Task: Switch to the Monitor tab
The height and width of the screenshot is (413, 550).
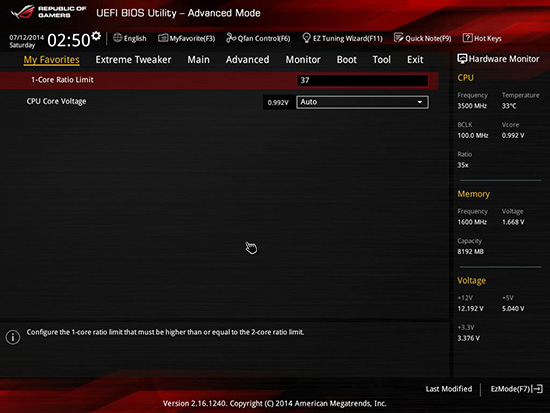Action: (303, 60)
